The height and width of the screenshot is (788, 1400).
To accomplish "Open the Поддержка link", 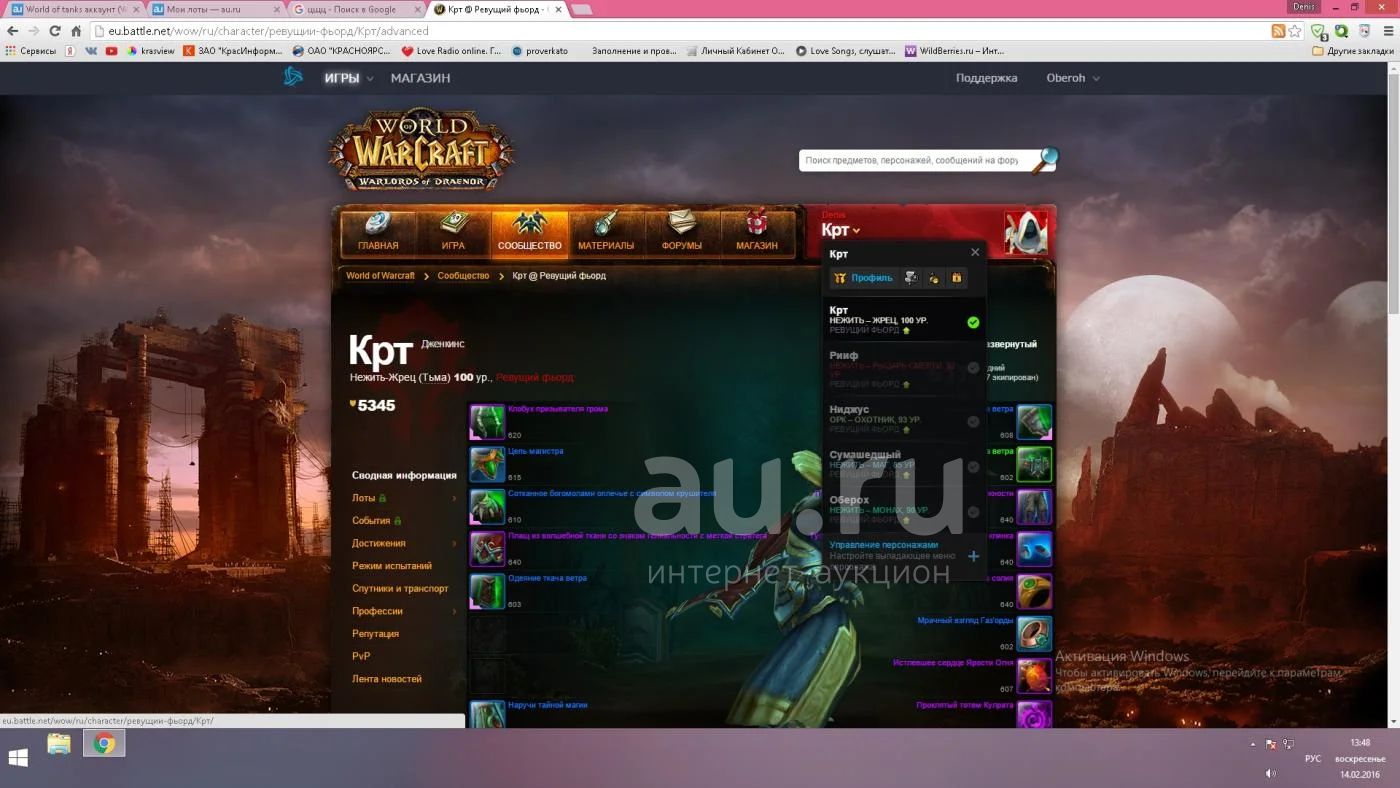I will 986,78.
